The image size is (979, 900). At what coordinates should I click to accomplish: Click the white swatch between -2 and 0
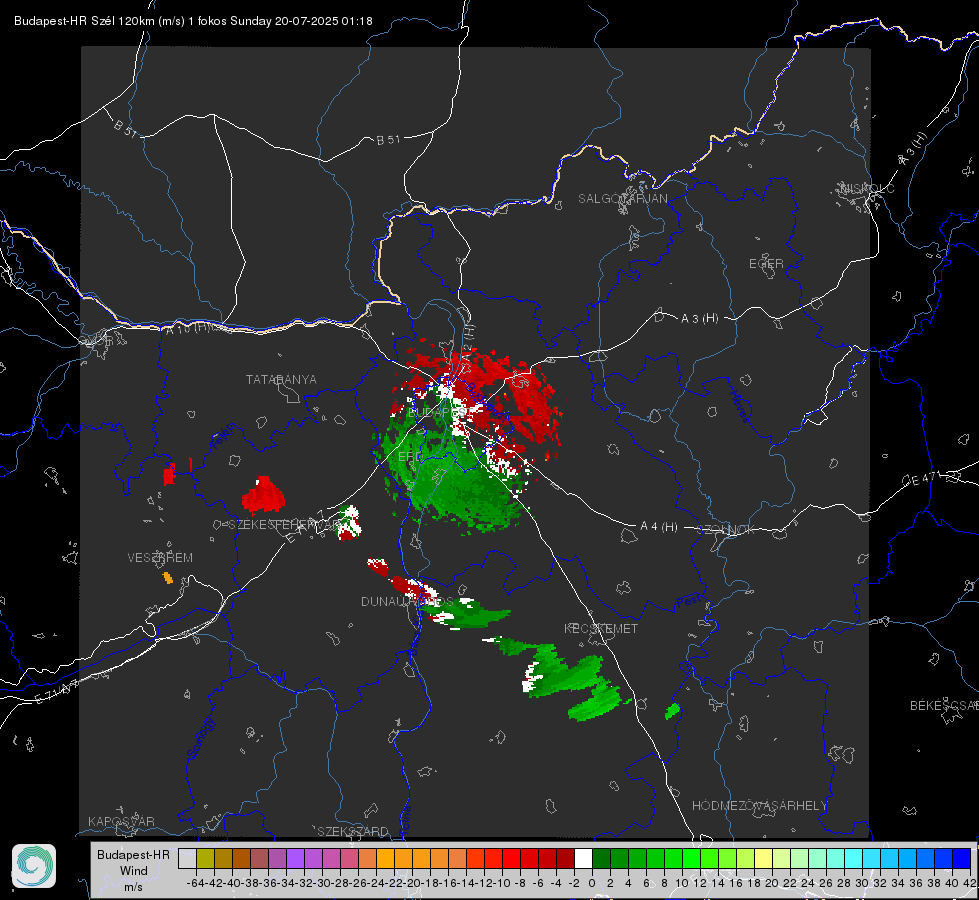tap(583, 859)
